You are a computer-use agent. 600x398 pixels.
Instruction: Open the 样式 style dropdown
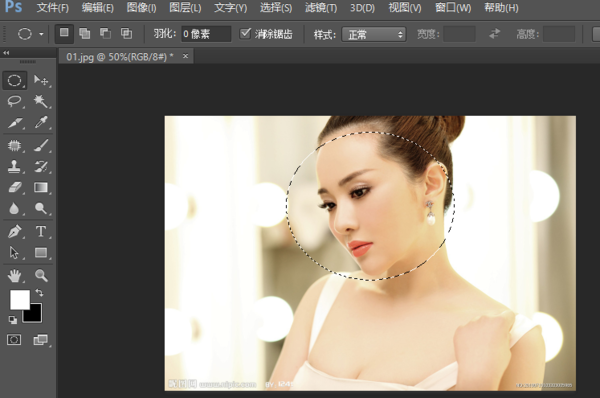point(374,34)
